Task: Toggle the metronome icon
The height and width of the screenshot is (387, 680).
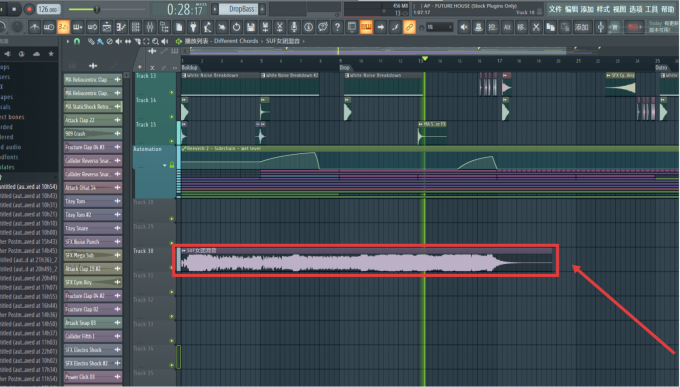Action: [x=34, y=27]
